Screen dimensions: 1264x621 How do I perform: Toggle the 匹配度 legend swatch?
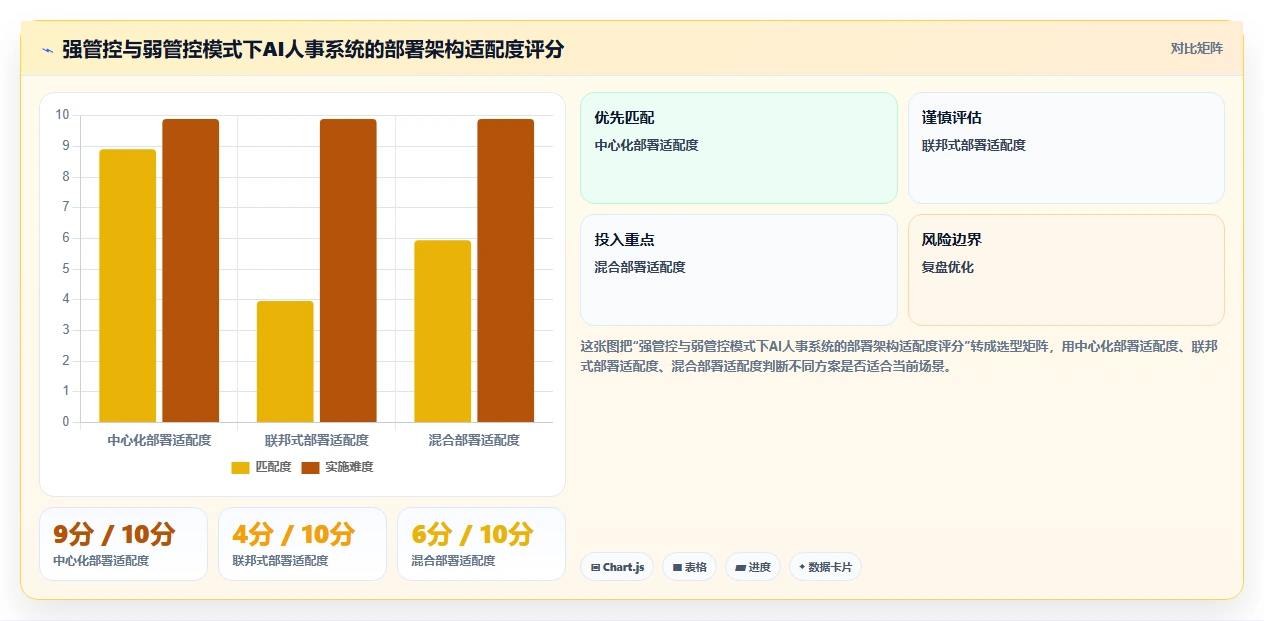240,467
